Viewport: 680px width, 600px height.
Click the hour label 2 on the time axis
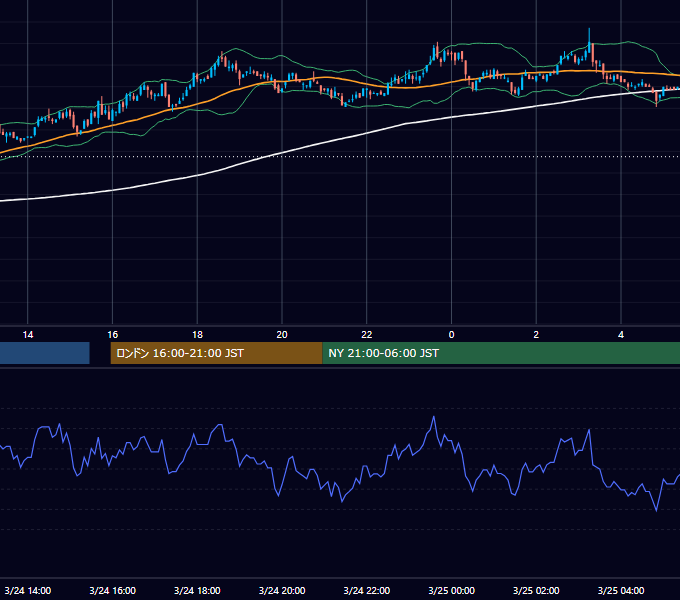point(536,334)
